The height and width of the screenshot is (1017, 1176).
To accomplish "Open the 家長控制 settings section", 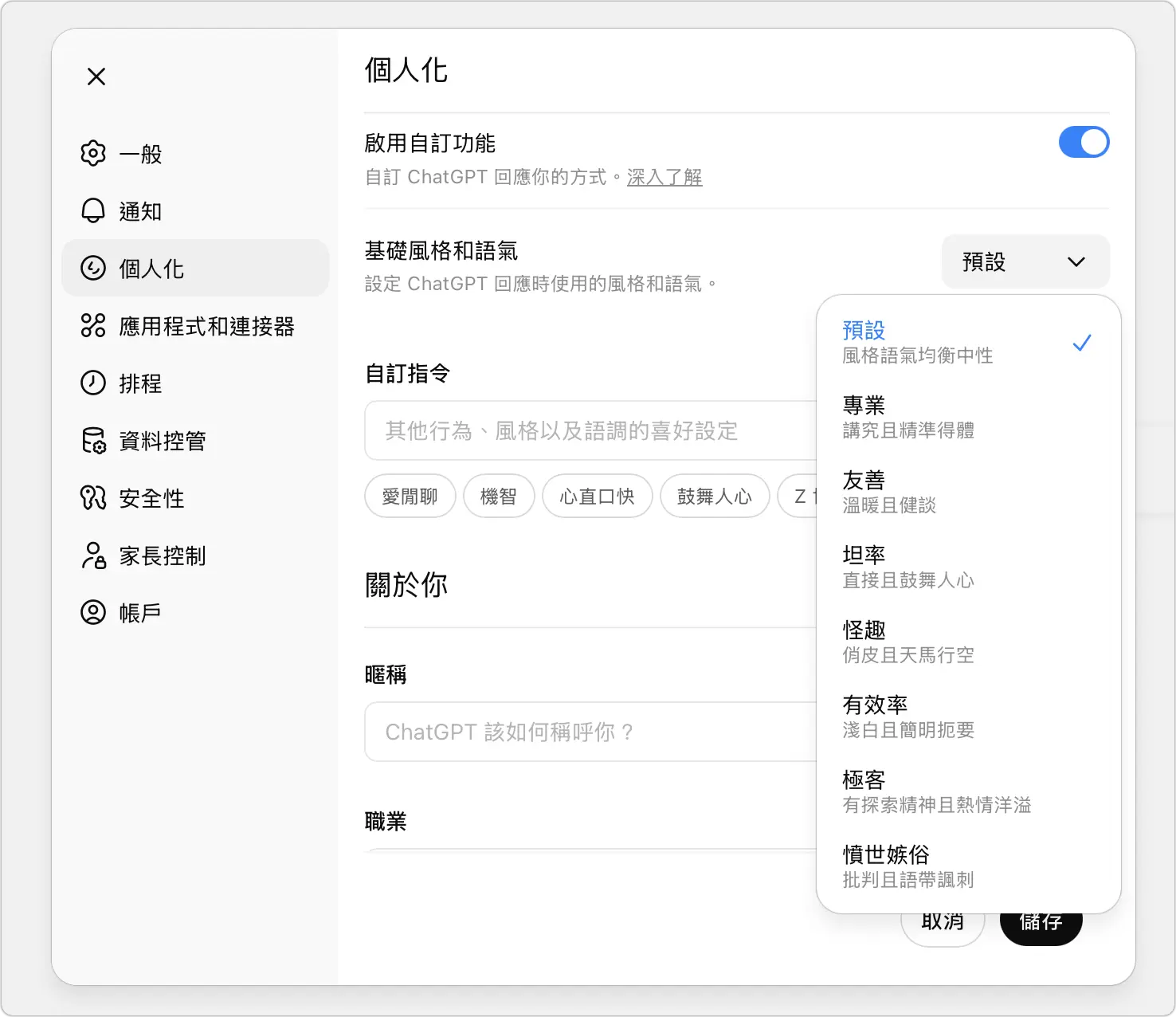I will [195, 555].
